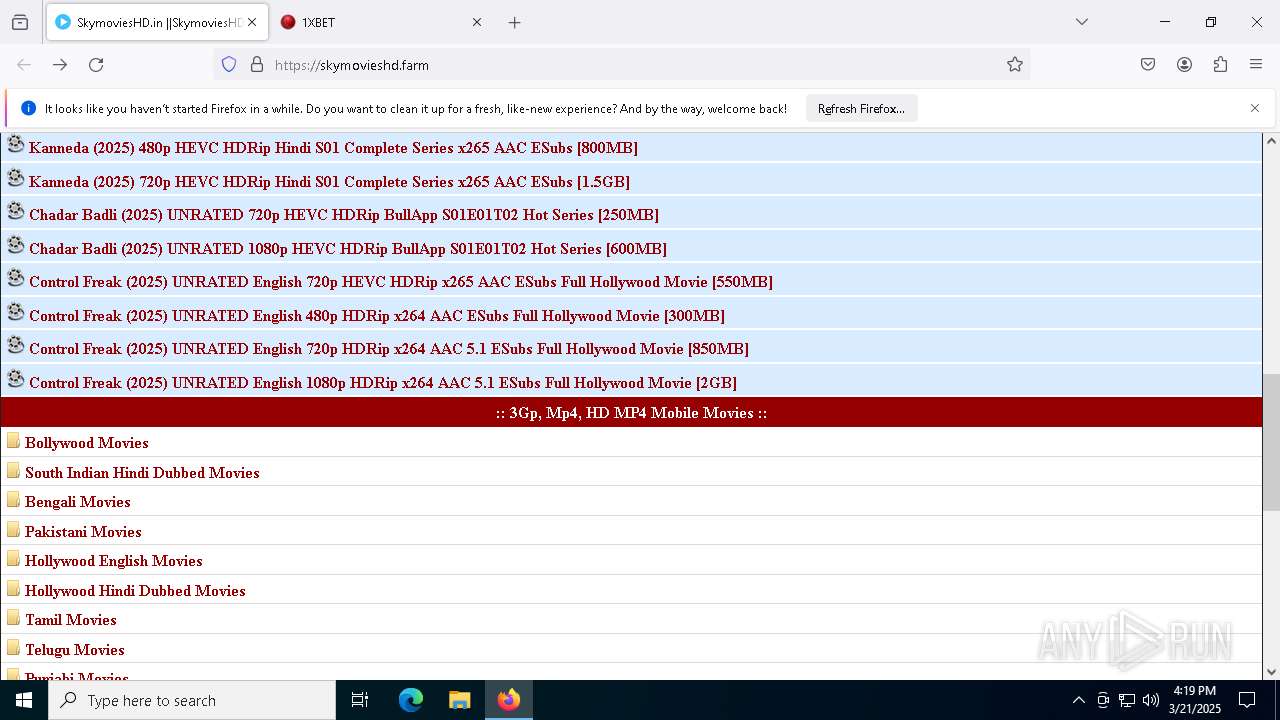The width and height of the screenshot is (1280, 720).
Task: Bookmark this page with the star icon
Action: click(x=1015, y=64)
